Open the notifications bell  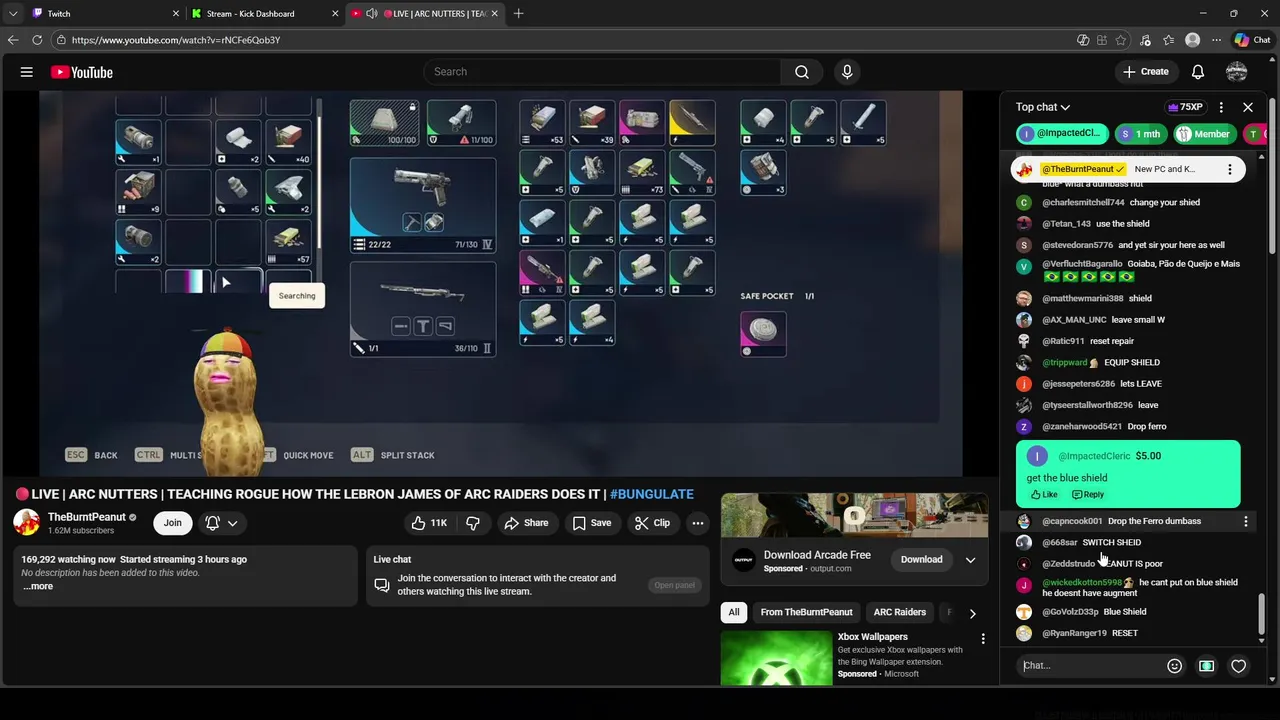coord(1198,72)
